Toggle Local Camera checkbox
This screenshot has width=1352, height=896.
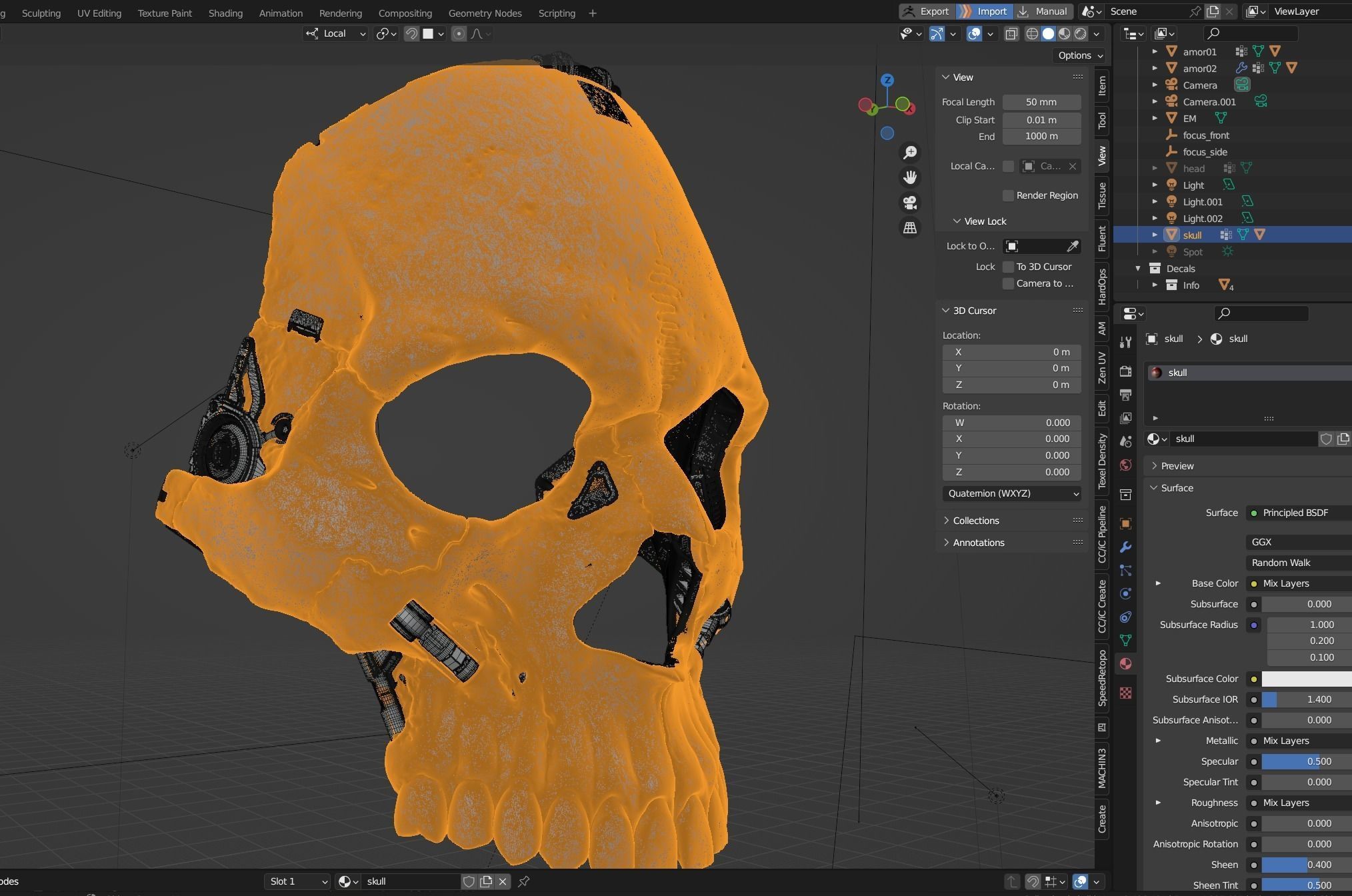(1008, 166)
